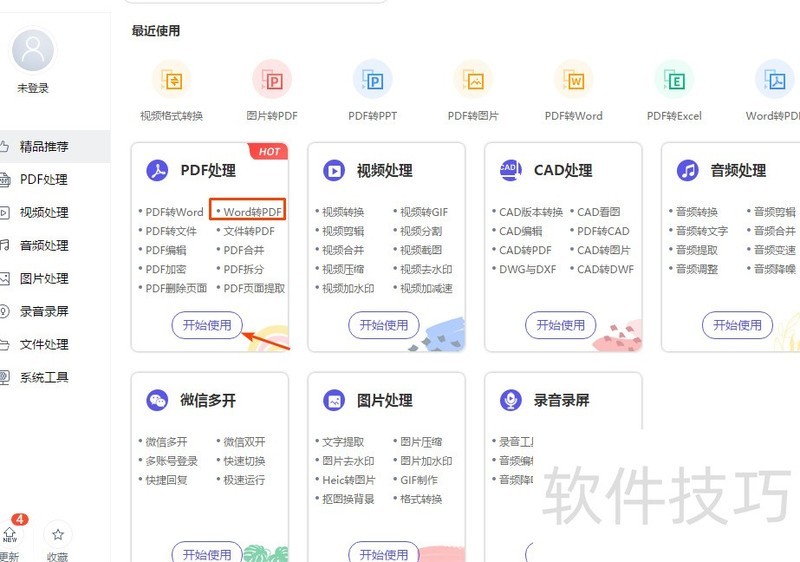
Task: Select 音频处理 in the sidebar
Action: pos(44,245)
